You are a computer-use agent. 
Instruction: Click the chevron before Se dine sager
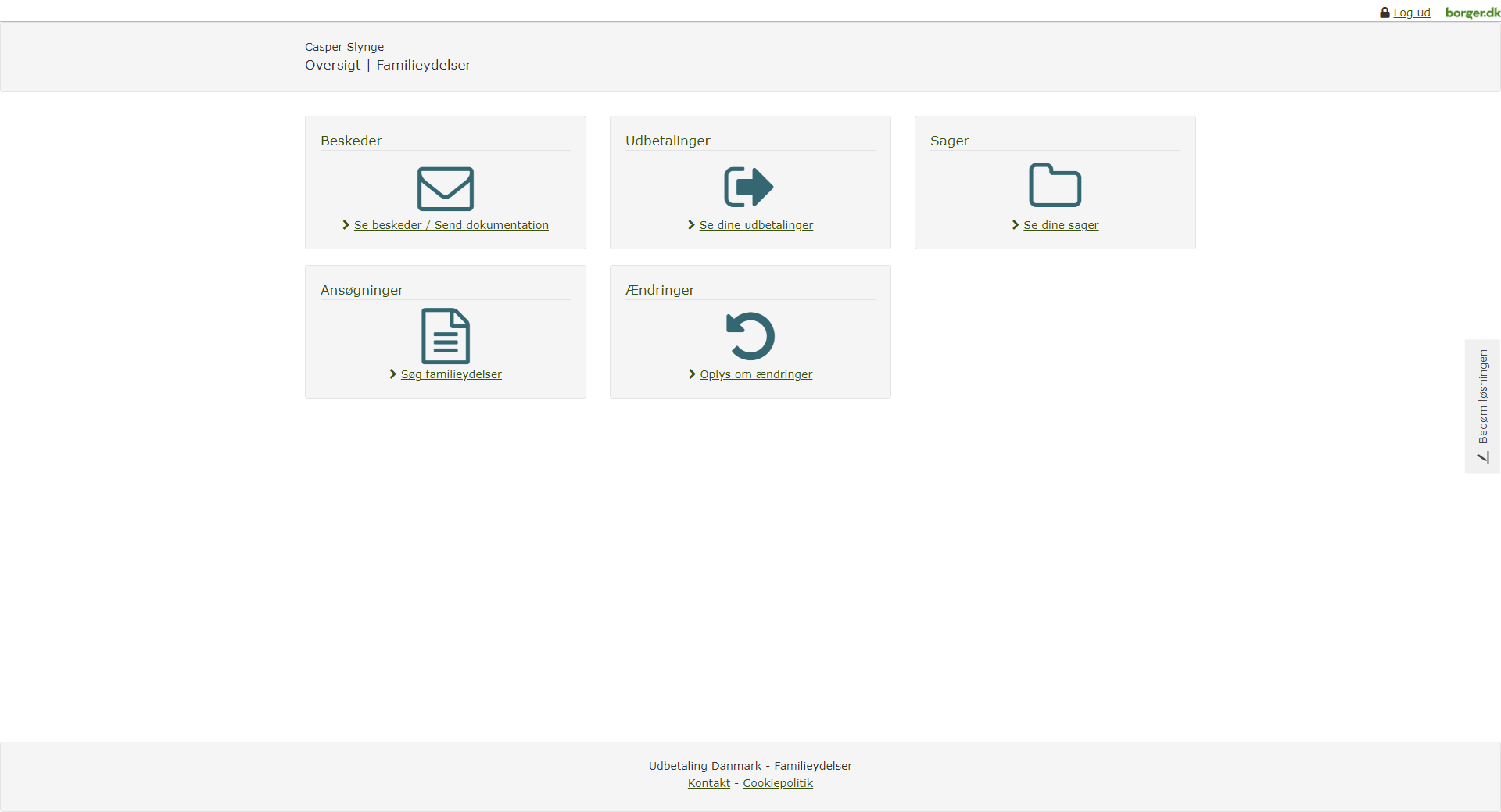pos(1016,225)
